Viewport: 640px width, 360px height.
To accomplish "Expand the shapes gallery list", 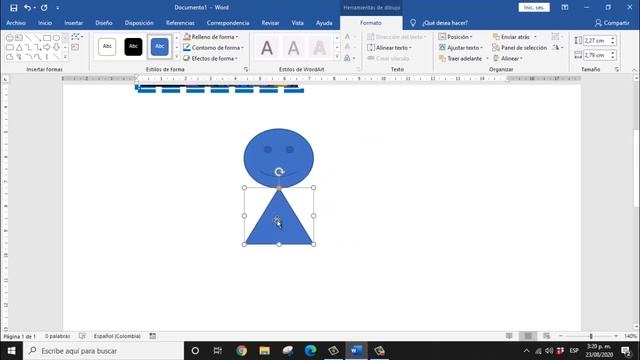I will coord(65,57).
